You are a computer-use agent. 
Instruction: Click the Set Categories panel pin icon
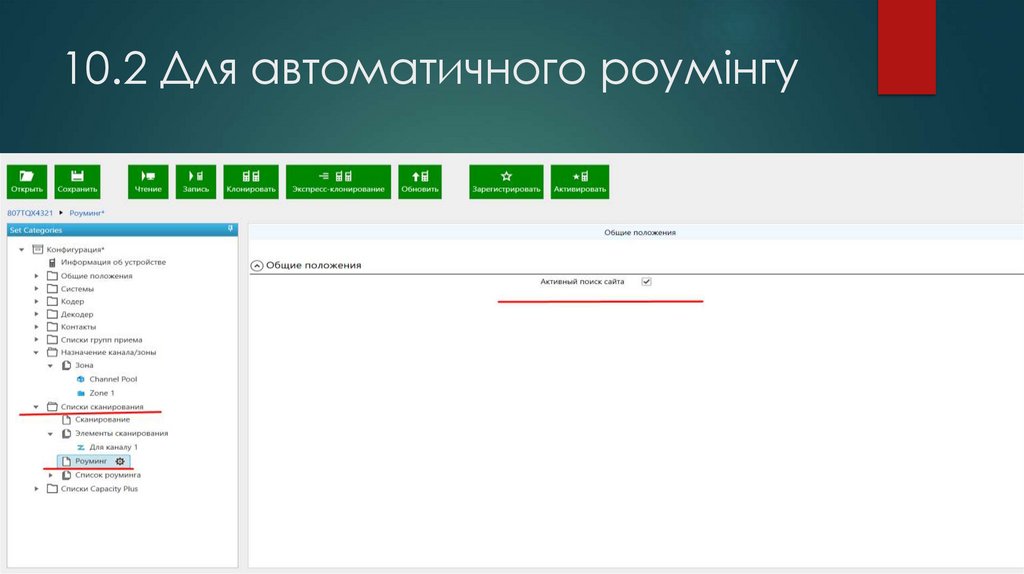231,229
